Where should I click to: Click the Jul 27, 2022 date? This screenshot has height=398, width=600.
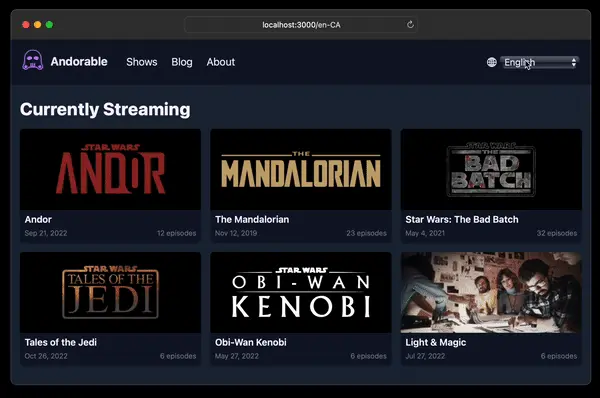[425, 356]
